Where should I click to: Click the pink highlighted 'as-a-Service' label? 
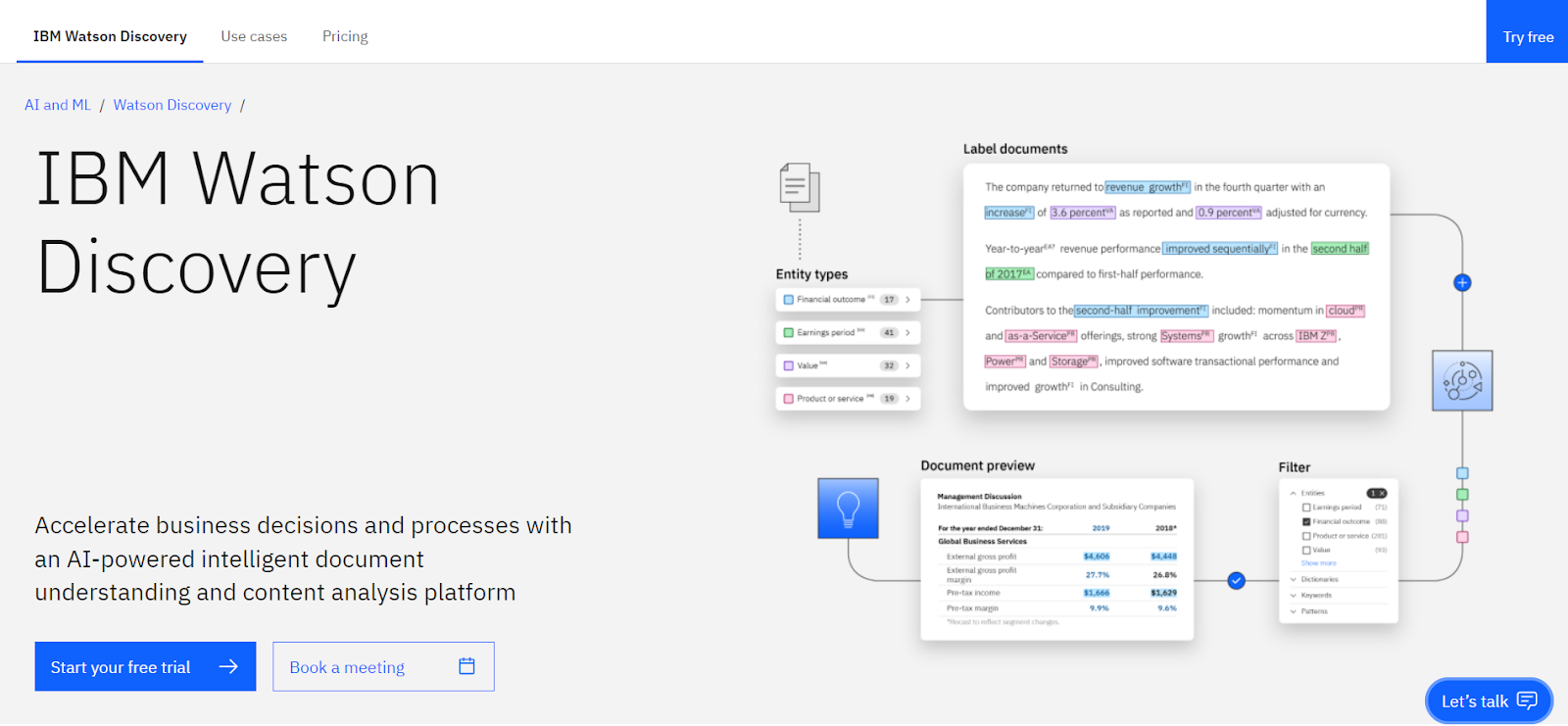1041,336
